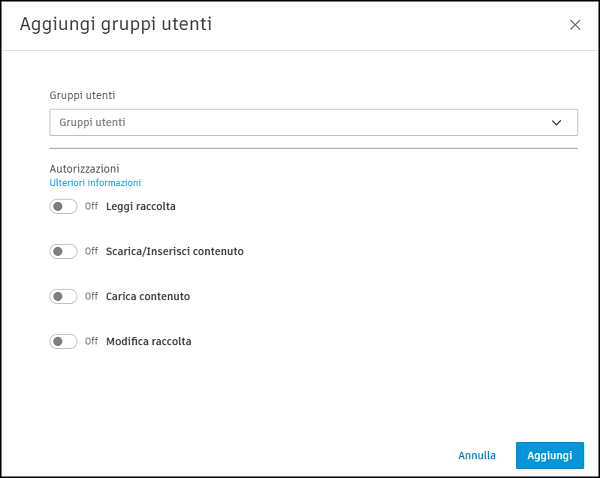Click the blue Aggiungi button
600x478 pixels.
[550, 455]
